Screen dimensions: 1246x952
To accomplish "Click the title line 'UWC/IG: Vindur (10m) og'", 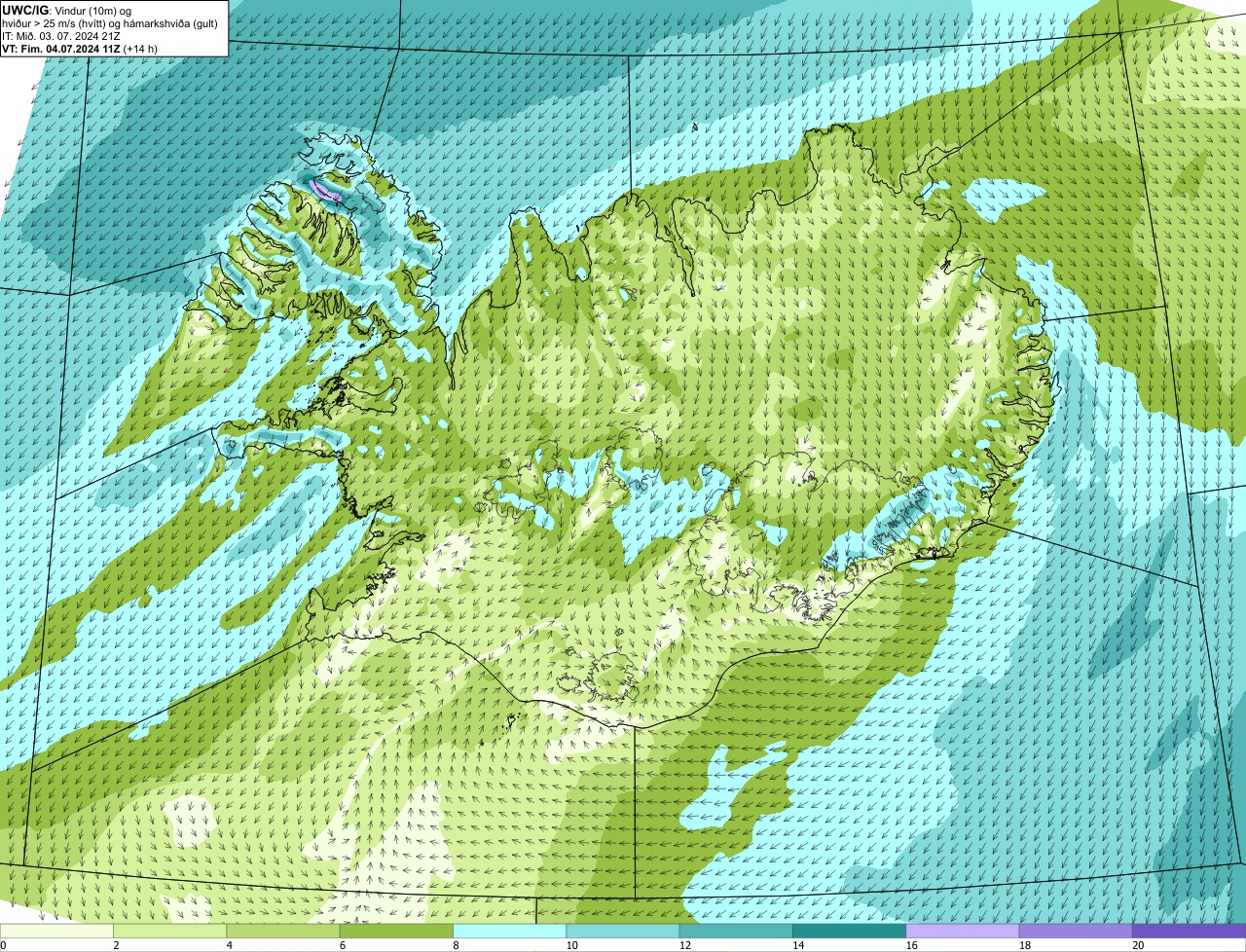I will pos(66,10).
